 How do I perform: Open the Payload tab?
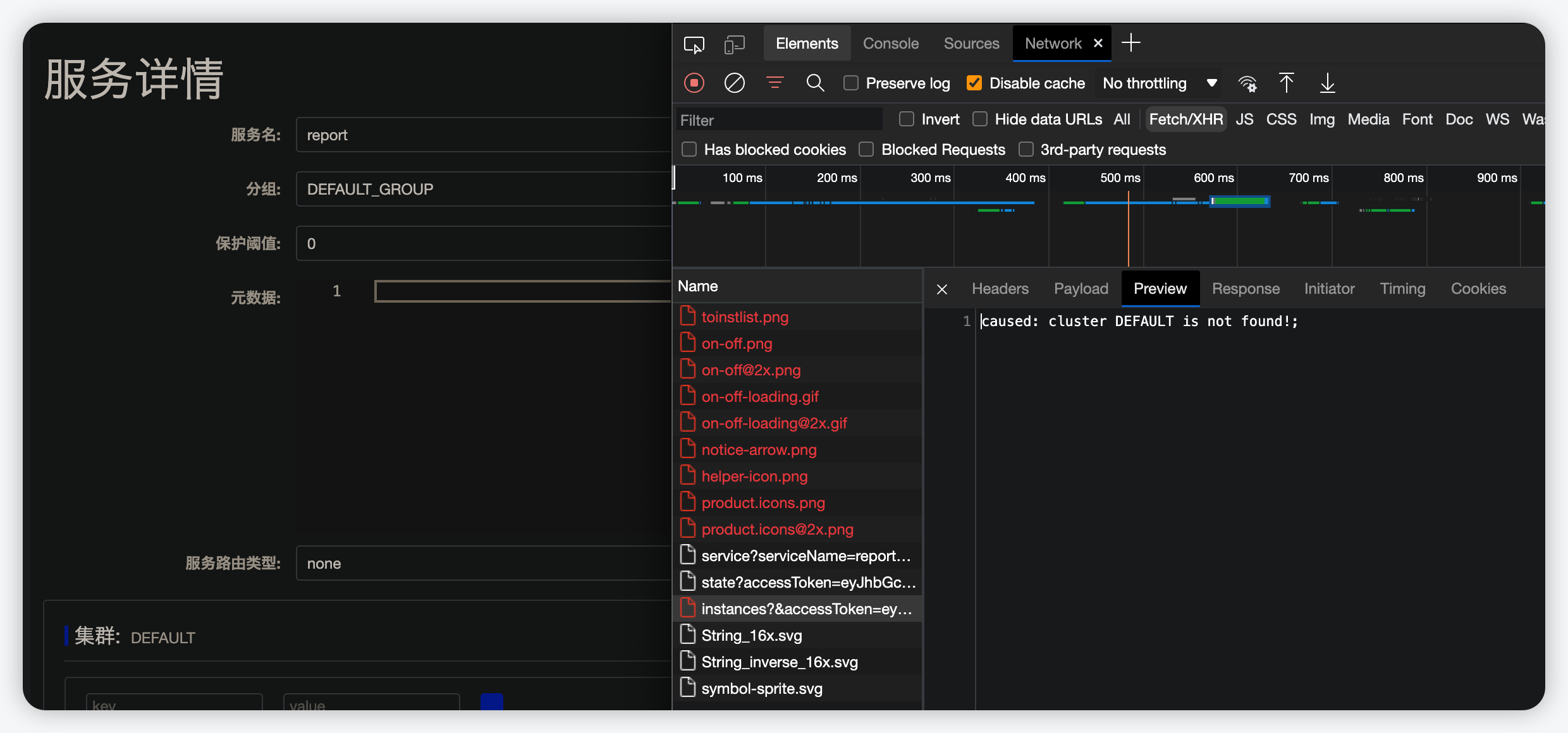1081,289
